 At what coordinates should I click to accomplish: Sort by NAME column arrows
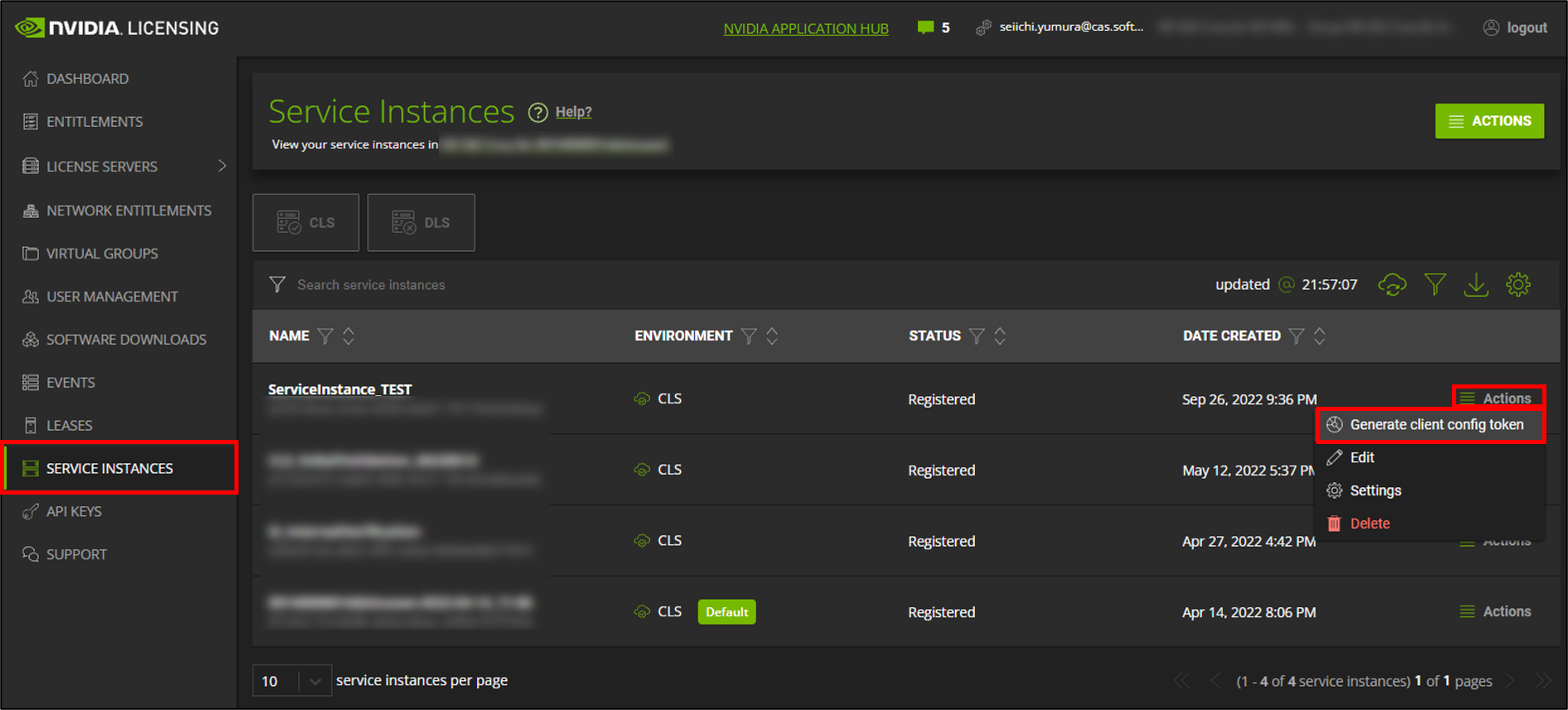point(349,336)
